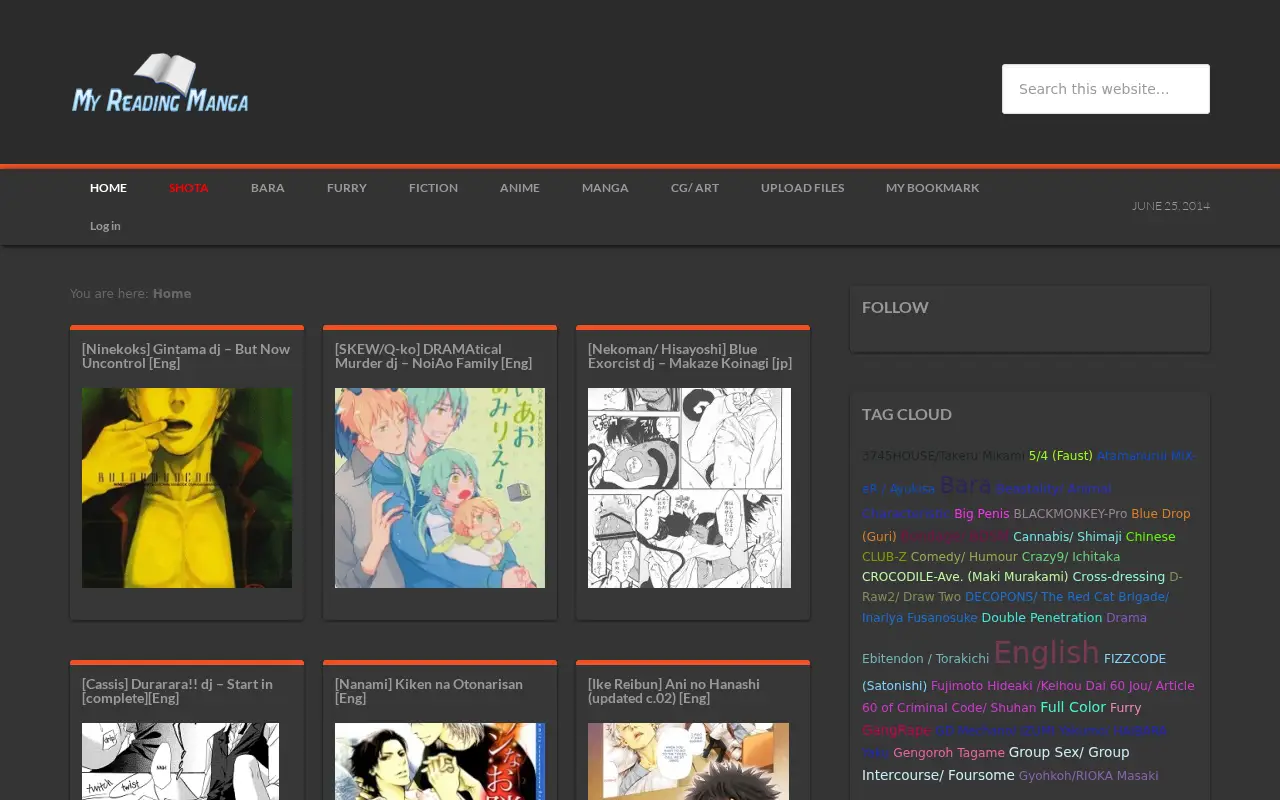Select the Full Color tag
This screenshot has width=1280, height=800.
(x=1073, y=707)
